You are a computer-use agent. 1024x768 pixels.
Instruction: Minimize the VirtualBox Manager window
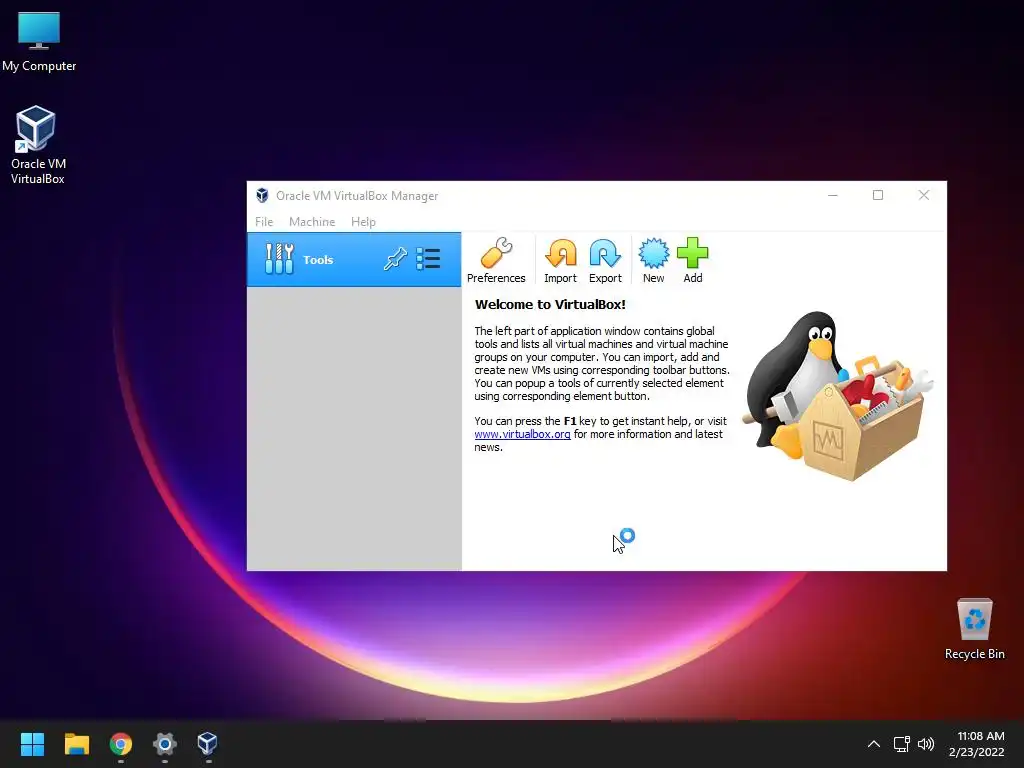tap(833, 195)
